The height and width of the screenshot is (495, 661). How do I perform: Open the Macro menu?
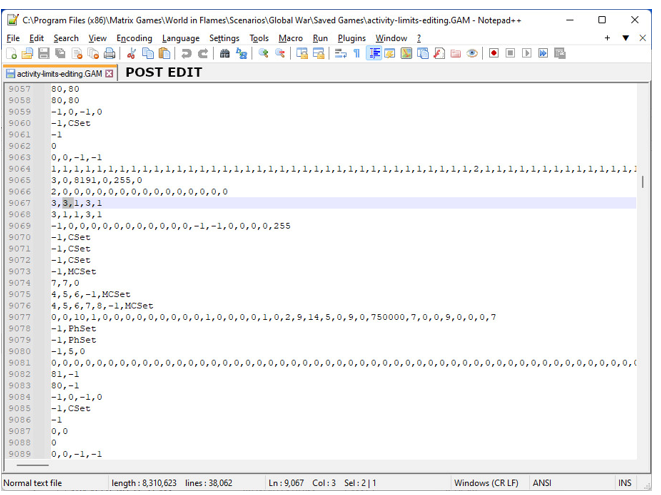pyautogui.click(x=290, y=38)
